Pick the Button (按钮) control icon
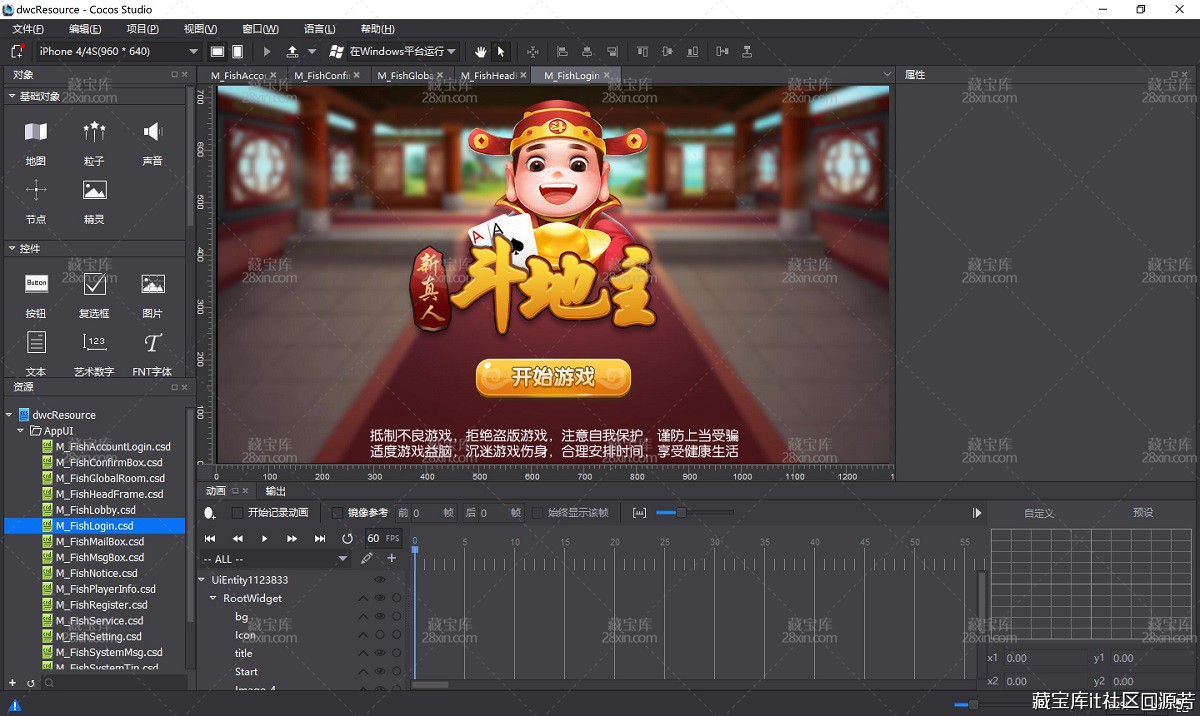This screenshot has height=716, width=1200. [36, 284]
